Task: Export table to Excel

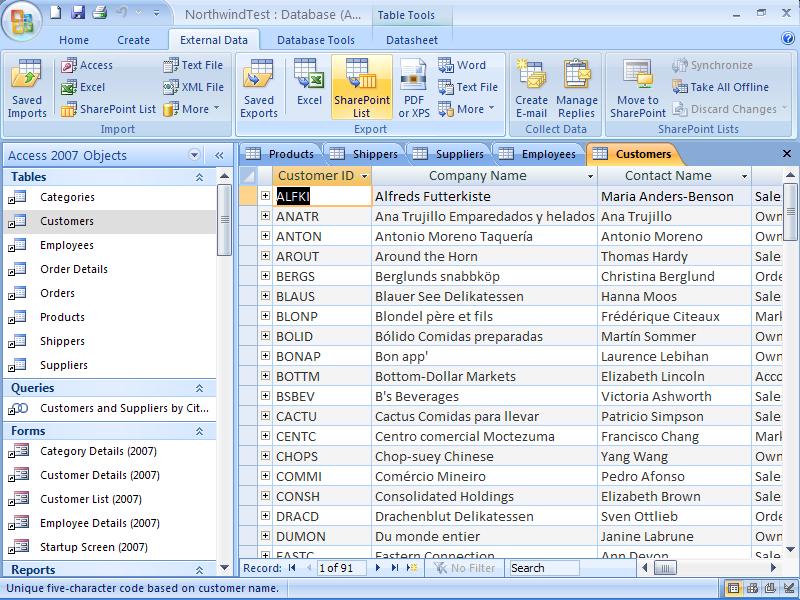Action: (x=309, y=83)
